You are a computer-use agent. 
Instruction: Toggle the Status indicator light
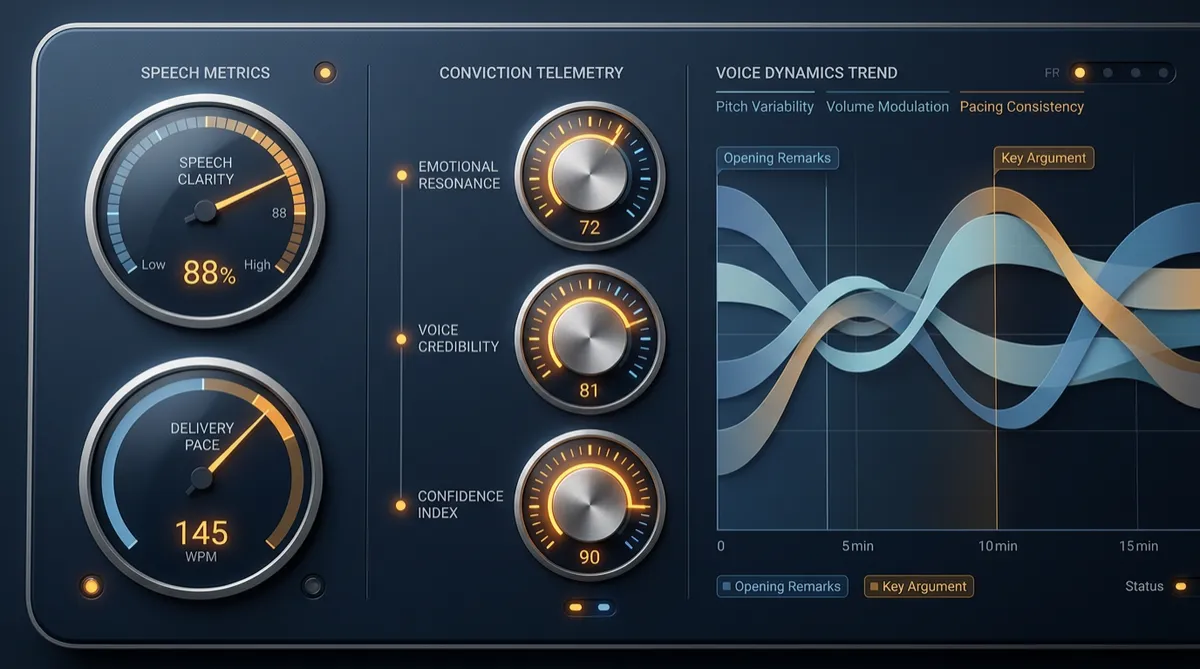tap(1181, 587)
